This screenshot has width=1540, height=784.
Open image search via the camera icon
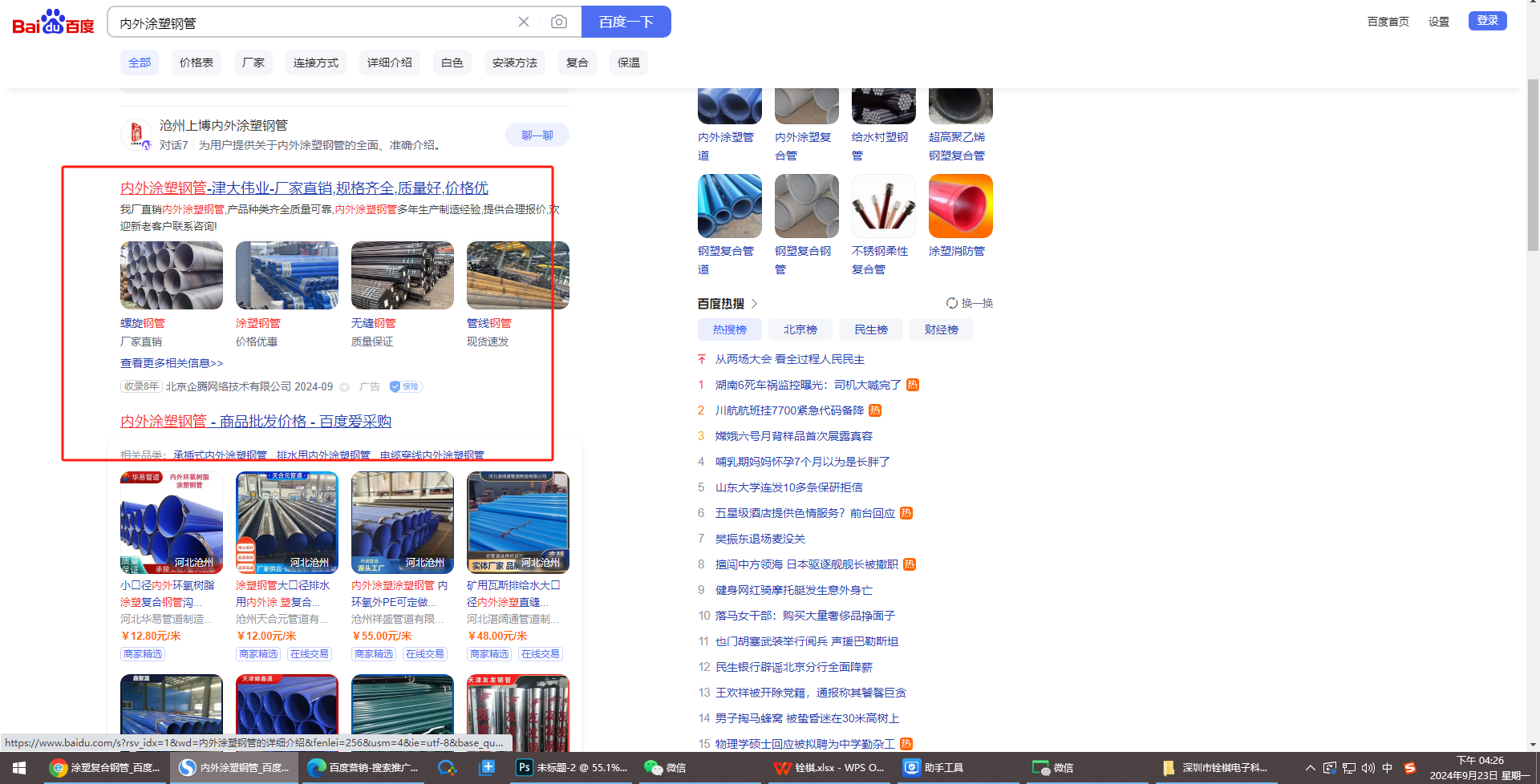(559, 22)
